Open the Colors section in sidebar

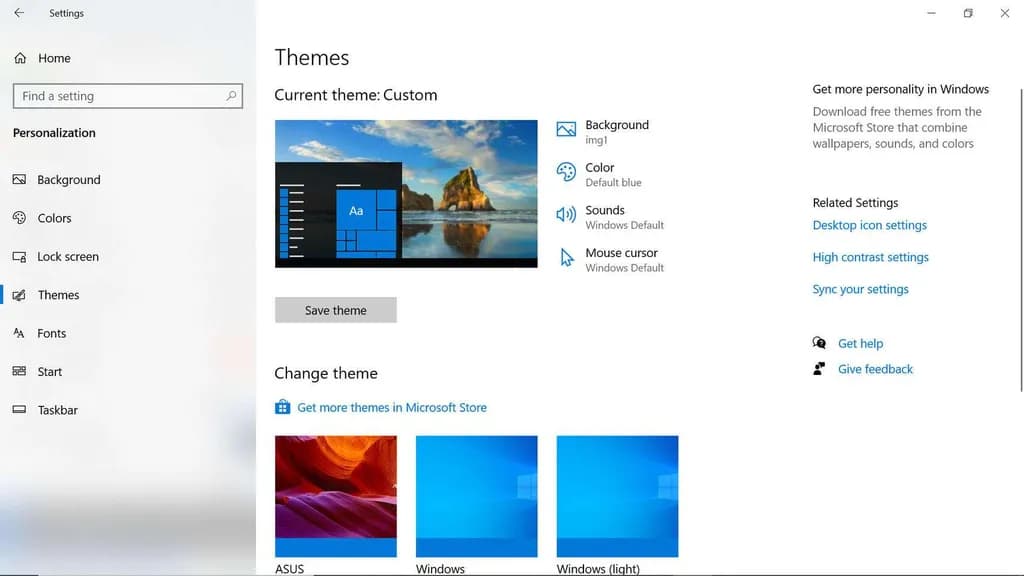coord(54,218)
